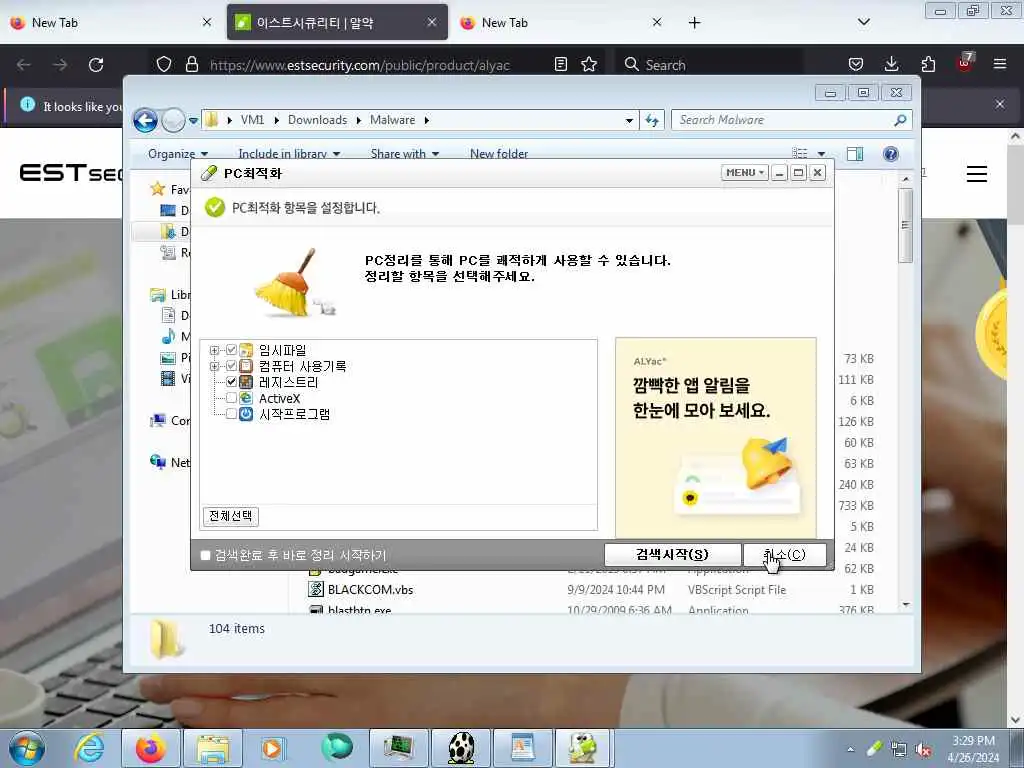This screenshot has height=768, width=1024.
Task: Open Explorer recent locations dropdown arrow
Action: [193, 121]
